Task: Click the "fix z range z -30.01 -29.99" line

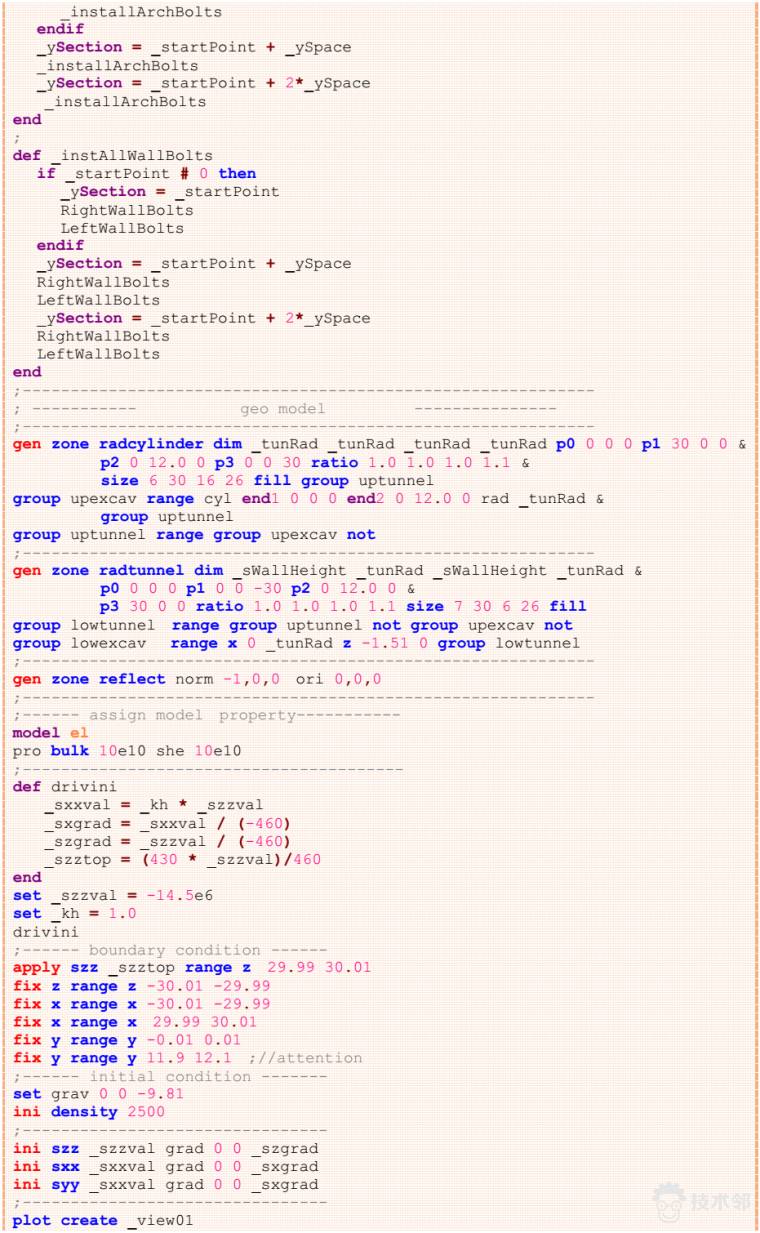Action: pyautogui.click(x=141, y=986)
